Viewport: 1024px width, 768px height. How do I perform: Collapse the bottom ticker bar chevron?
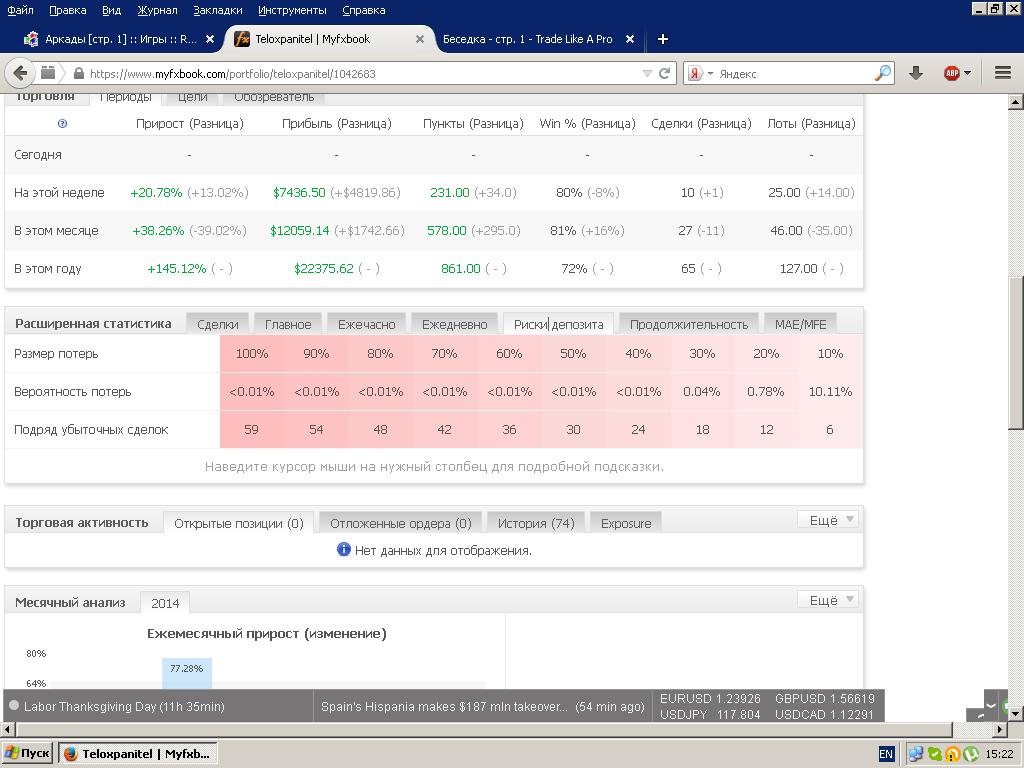[x=991, y=705]
